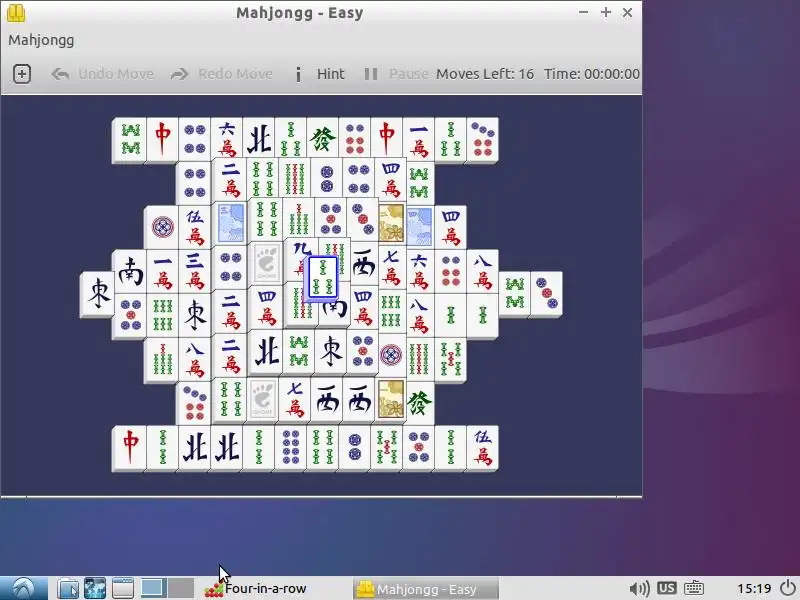Select the GNOME foot tile left of 九萬

(x=266, y=263)
